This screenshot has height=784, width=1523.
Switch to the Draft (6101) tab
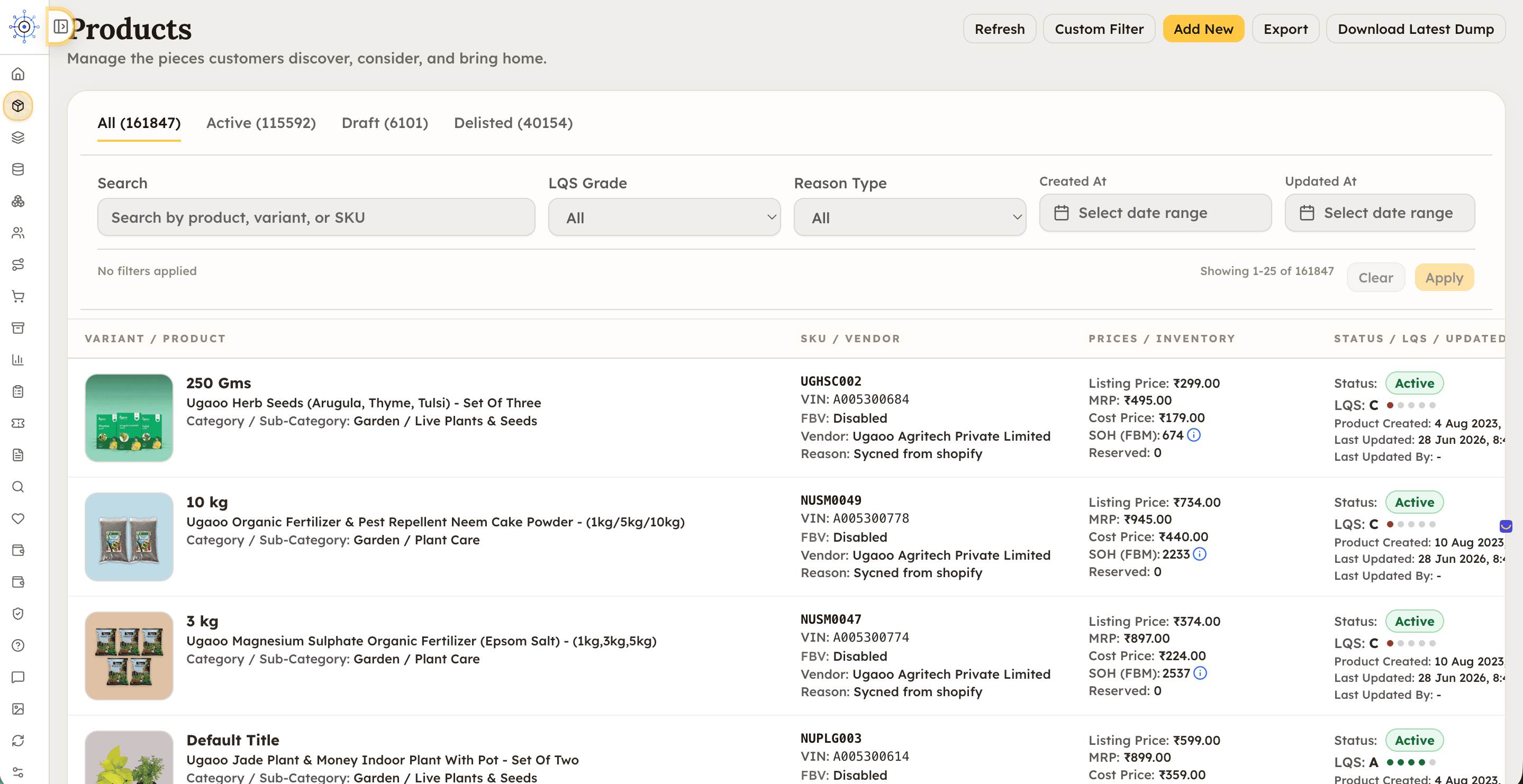[385, 123]
